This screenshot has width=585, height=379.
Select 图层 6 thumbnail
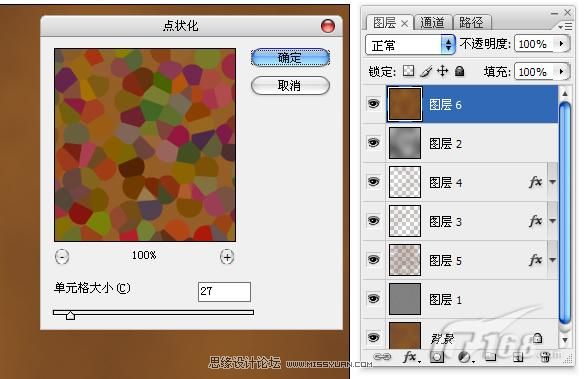coord(405,104)
